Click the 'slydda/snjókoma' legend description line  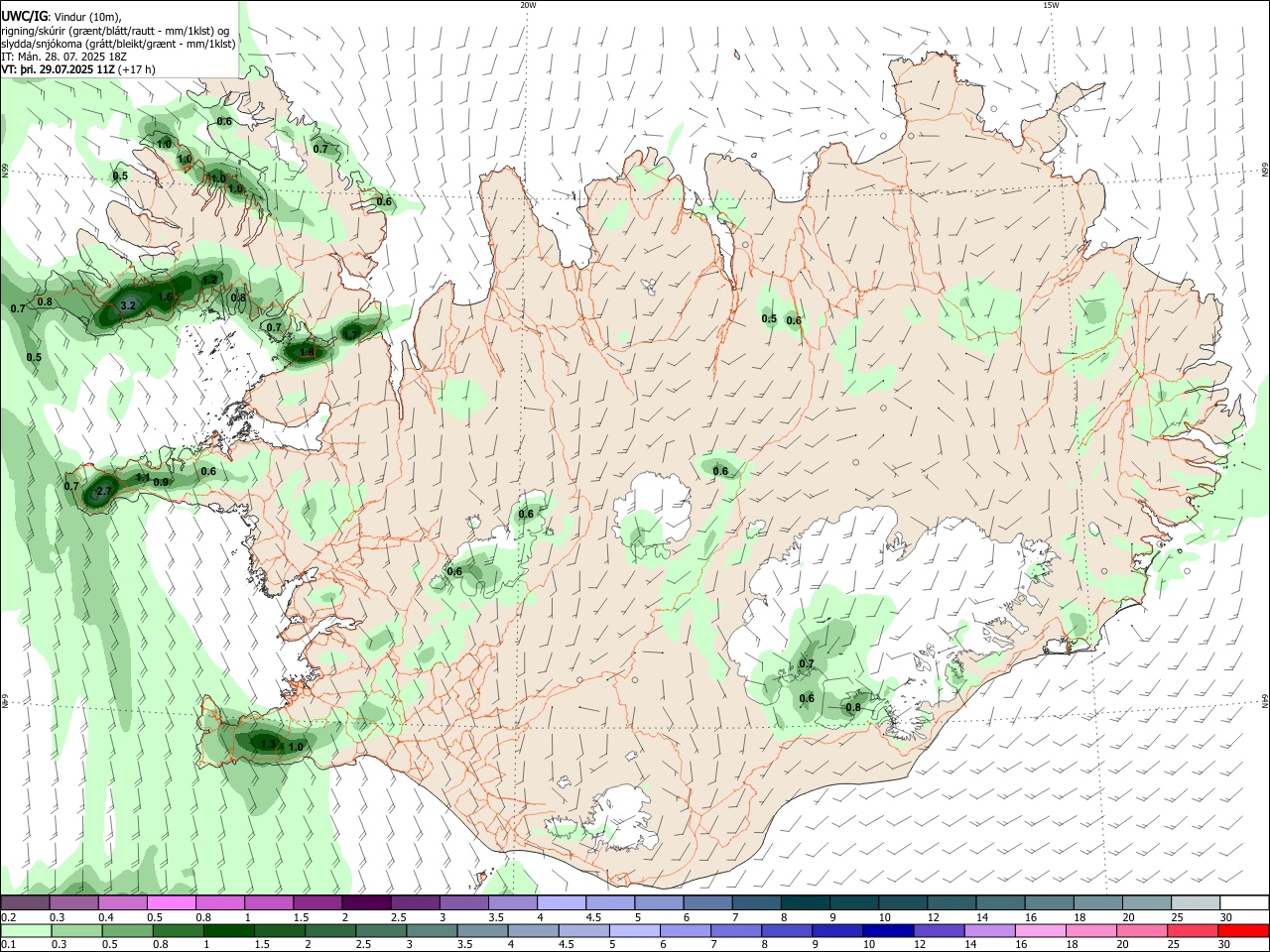(118, 44)
